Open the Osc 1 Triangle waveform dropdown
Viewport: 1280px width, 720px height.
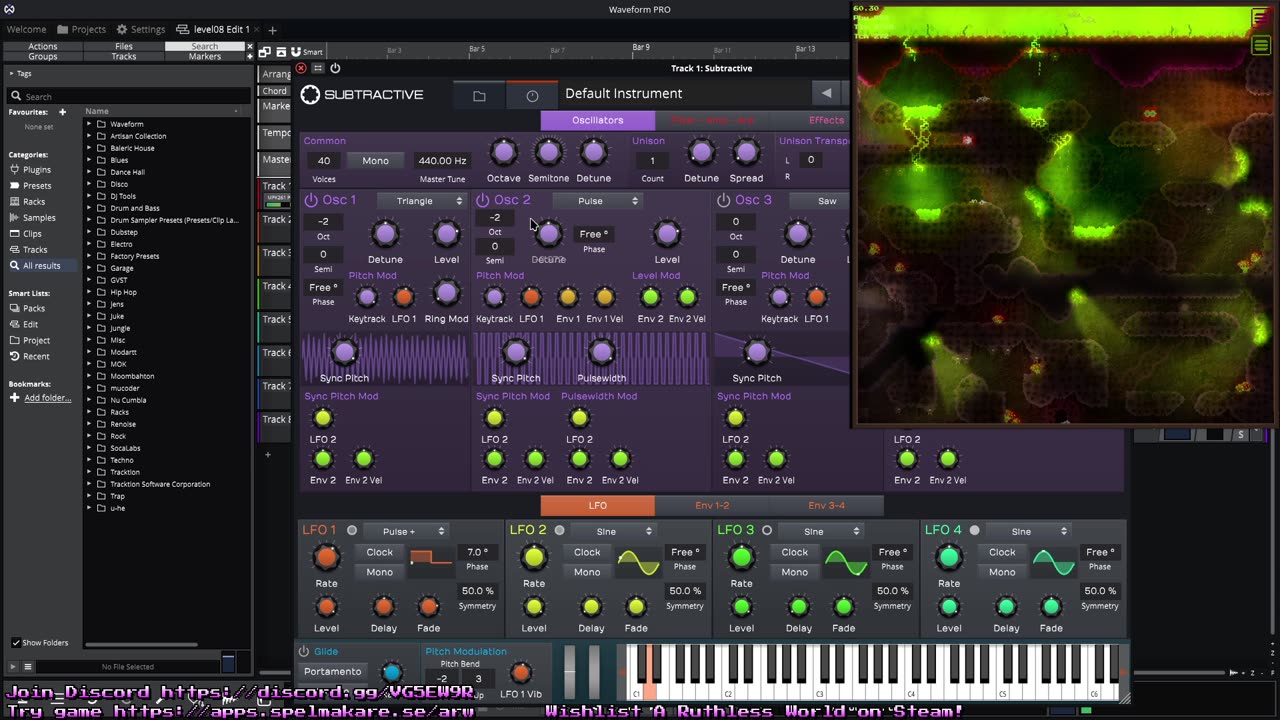click(x=422, y=201)
